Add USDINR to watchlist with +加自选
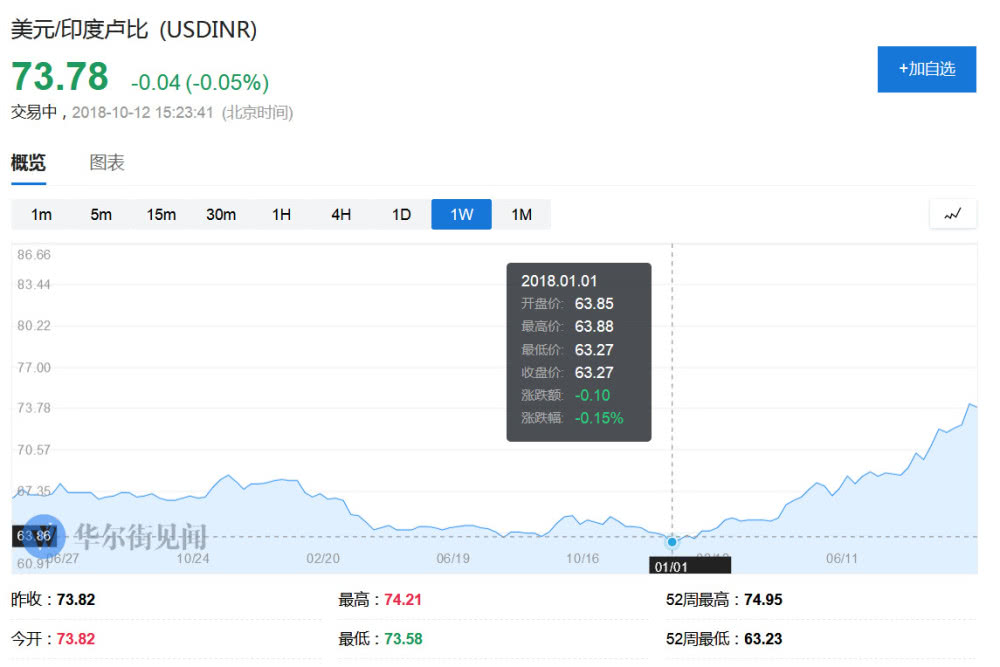Viewport: 1000px width, 667px height. pyautogui.click(x=926, y=69)
